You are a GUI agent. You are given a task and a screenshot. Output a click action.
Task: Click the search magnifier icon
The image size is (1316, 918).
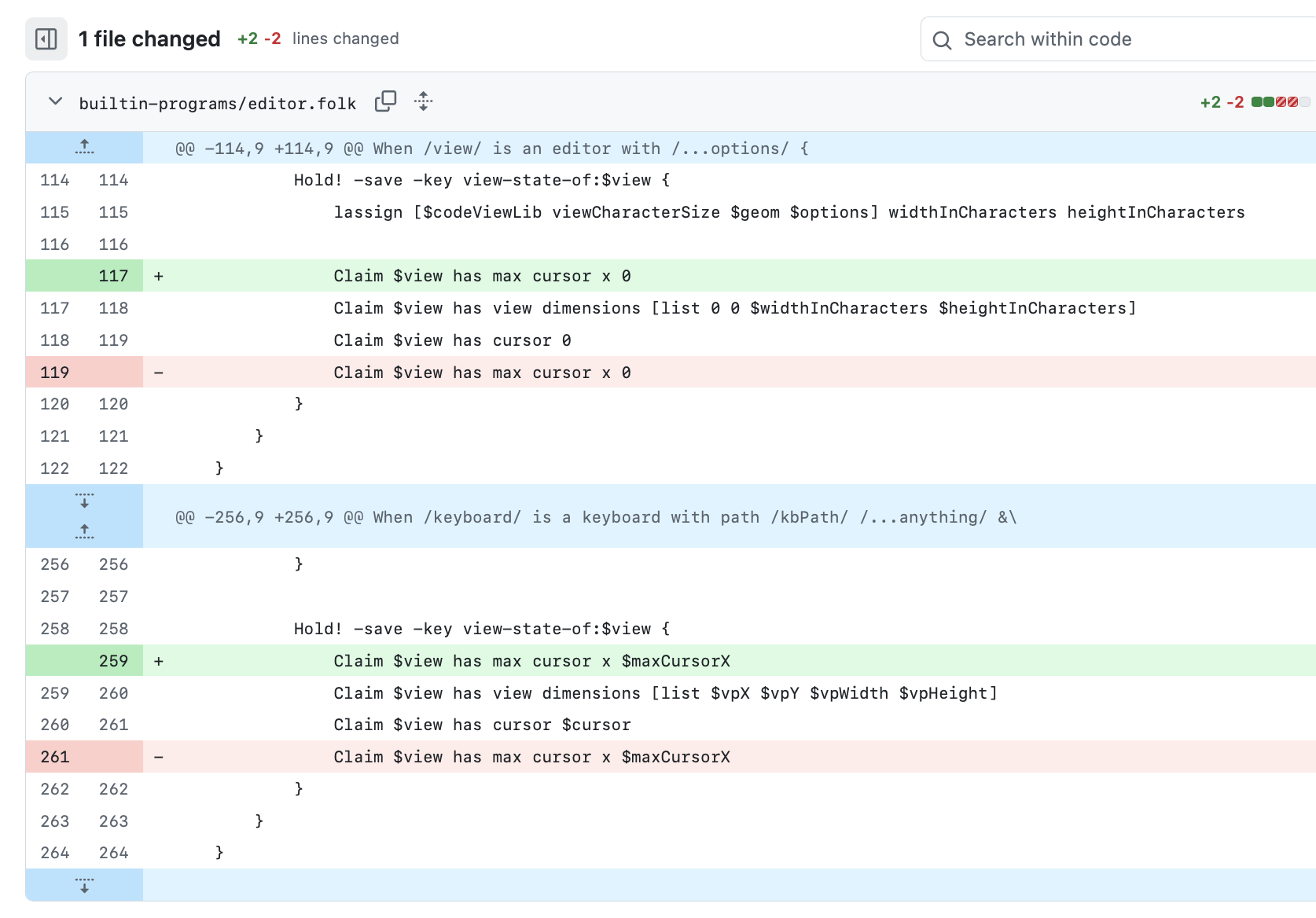(942, 40)
